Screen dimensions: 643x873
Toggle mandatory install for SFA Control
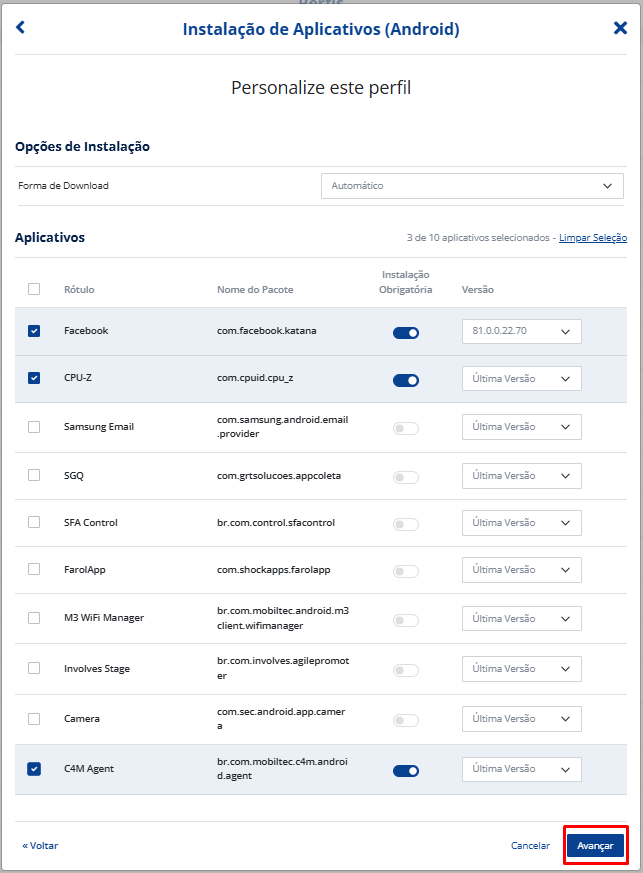click(406, 524)
